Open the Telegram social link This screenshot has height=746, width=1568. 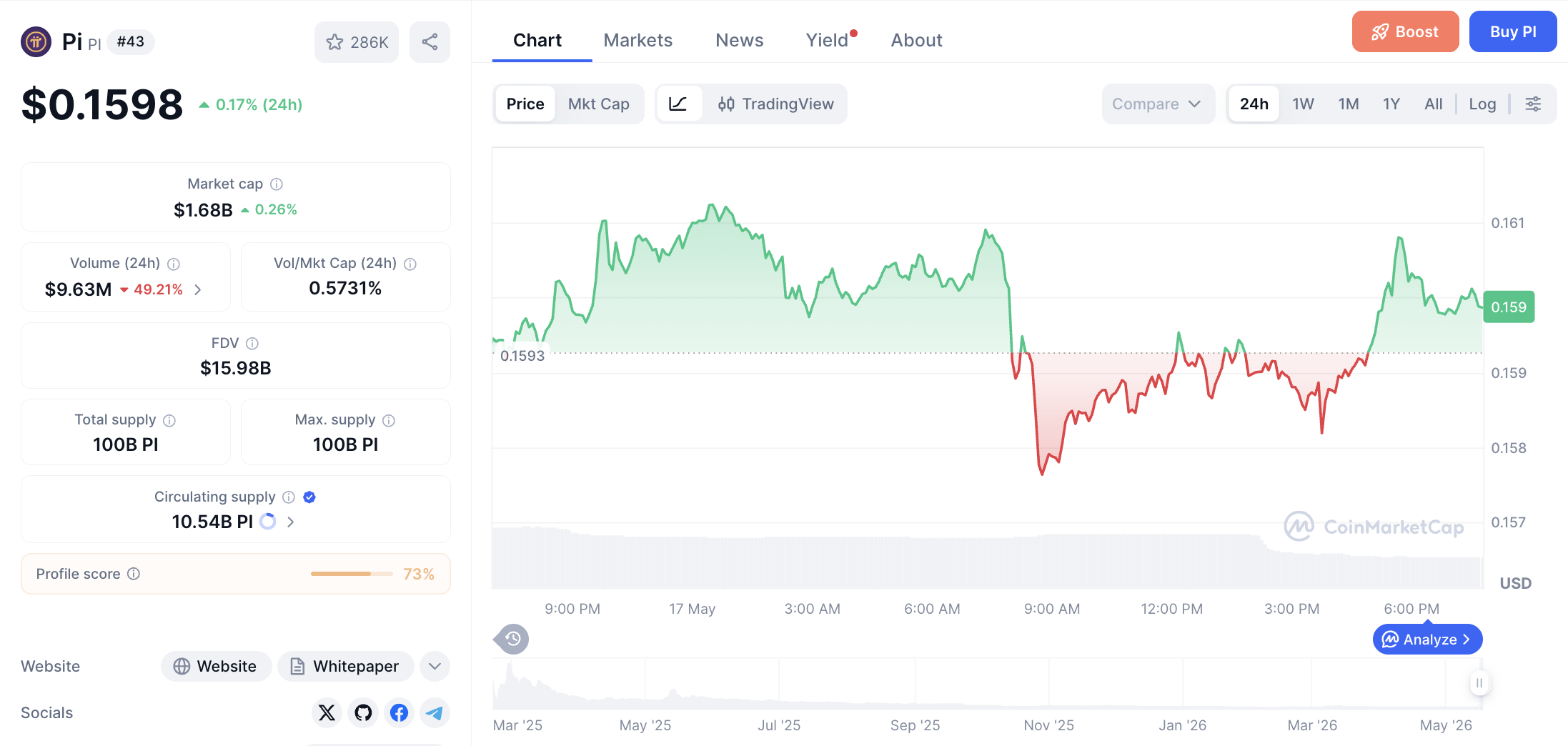(x=435, y=712)
